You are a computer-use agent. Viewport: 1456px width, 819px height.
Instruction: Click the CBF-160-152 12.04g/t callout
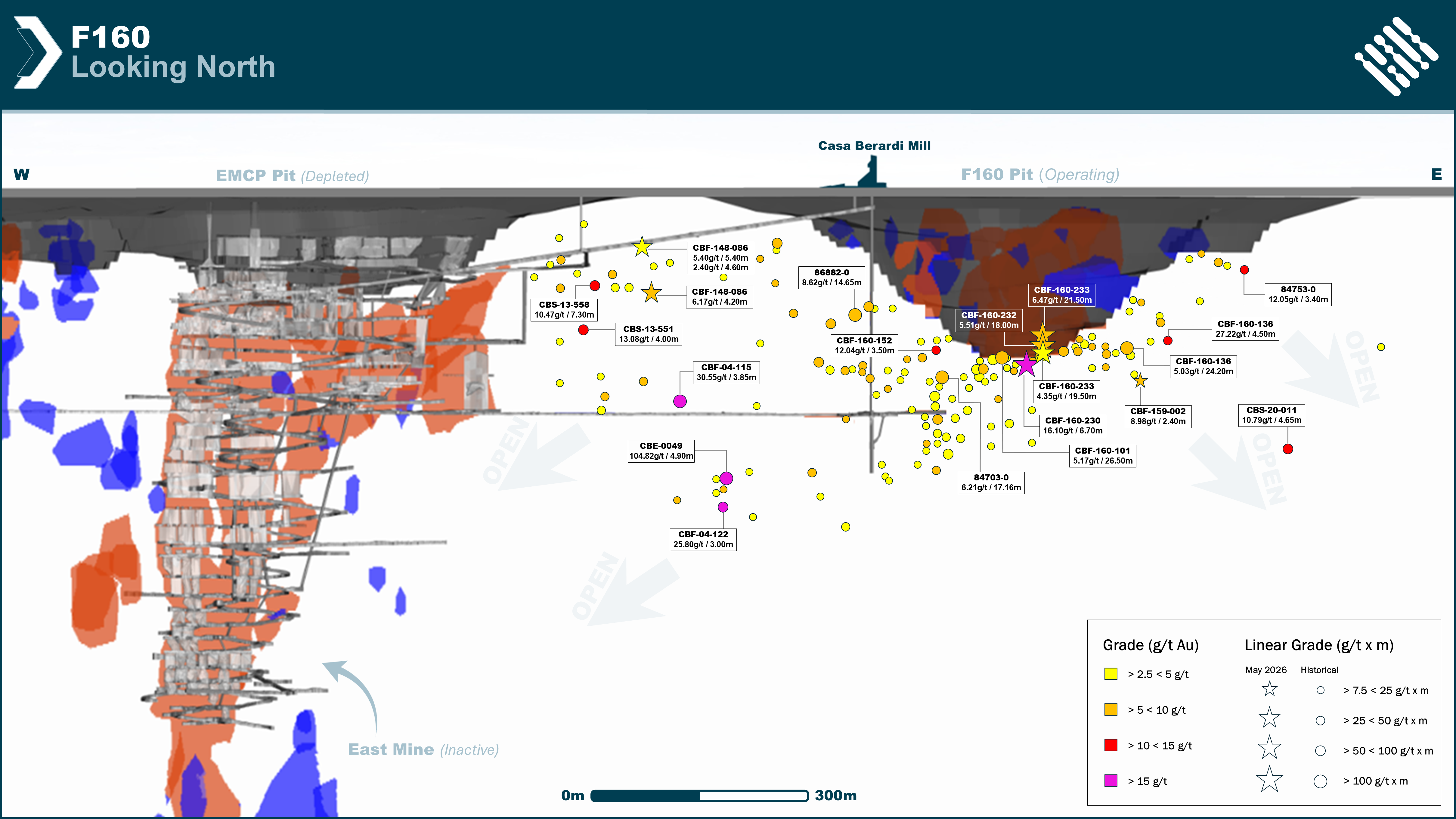[865, 345]
